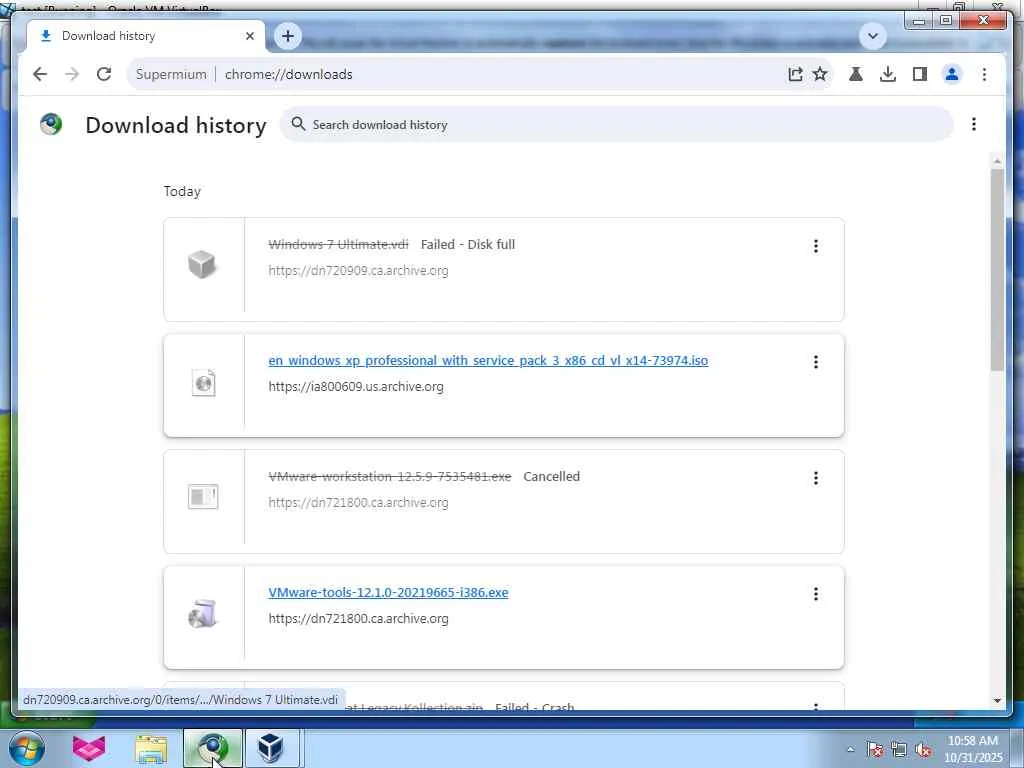Viewport: 1024px width, 768px height.
Task: Reload the downloads page
Action: pyautogui.click(x=104, y=74)
